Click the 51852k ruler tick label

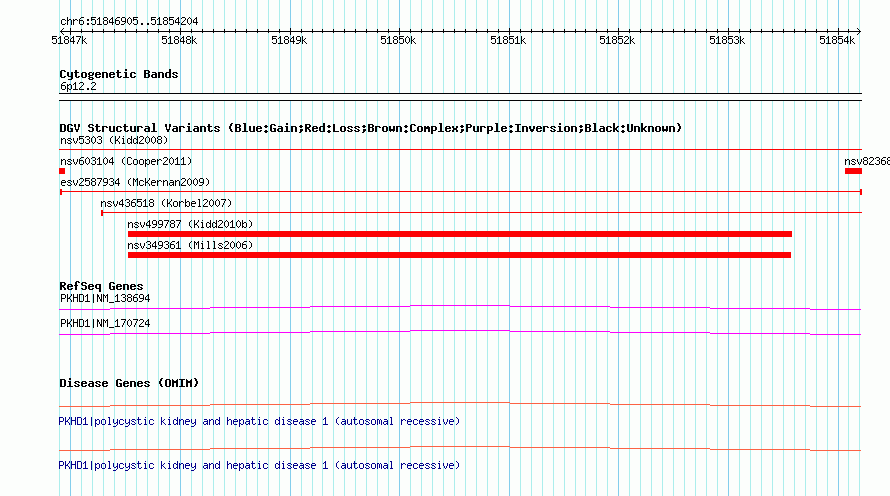[x=617, y=40]
